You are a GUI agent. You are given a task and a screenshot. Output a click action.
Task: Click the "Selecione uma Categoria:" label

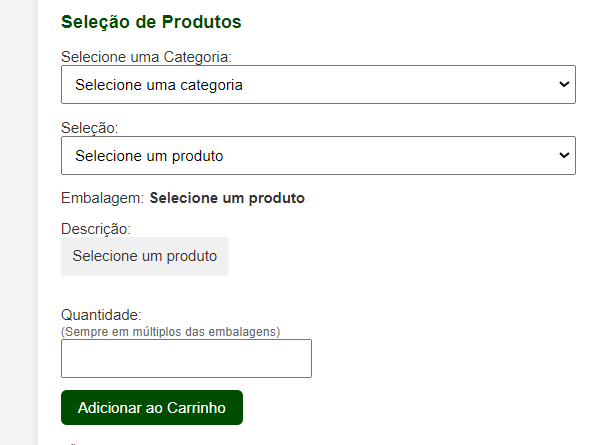pyautogui.click(x=153, y=57)
